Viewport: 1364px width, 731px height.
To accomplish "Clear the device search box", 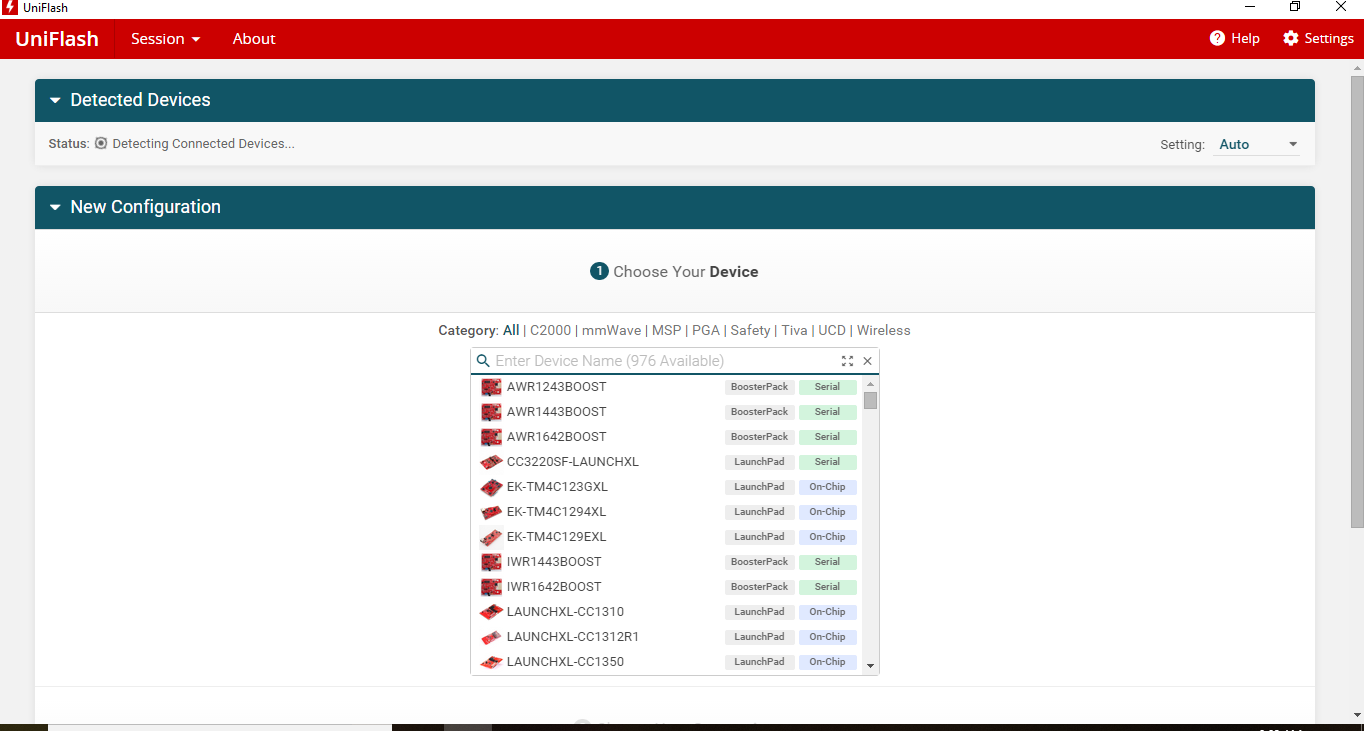I will (x=868, y=361).
